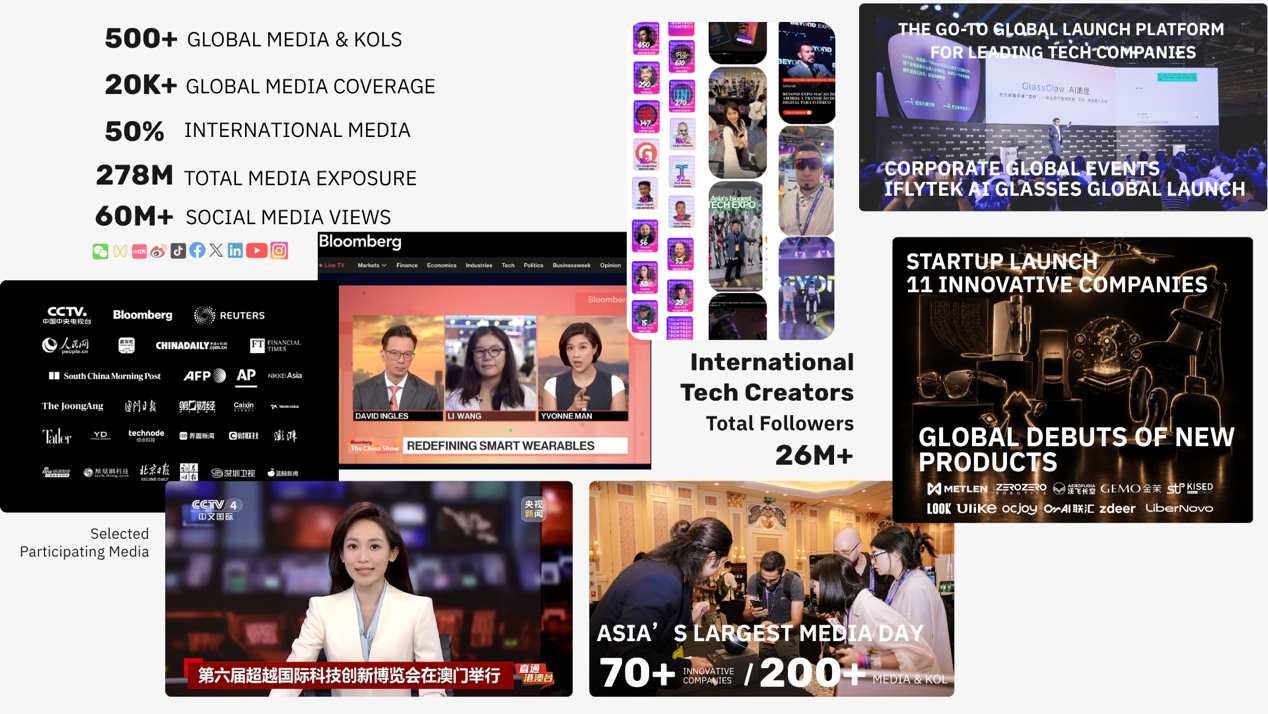Click the LiberNovo brand logo
Viewport: 1268px width, 714px height.
tap(1179, 508)
